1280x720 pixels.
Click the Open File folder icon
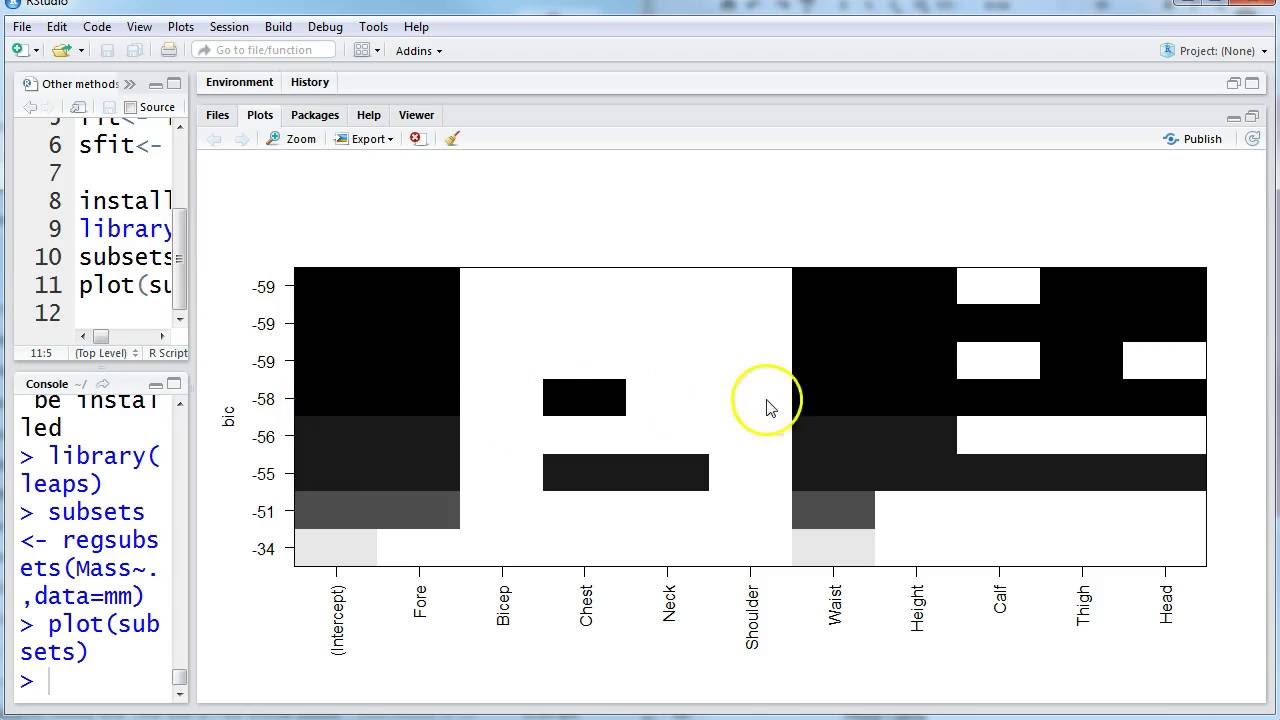(x=61, y=50)
